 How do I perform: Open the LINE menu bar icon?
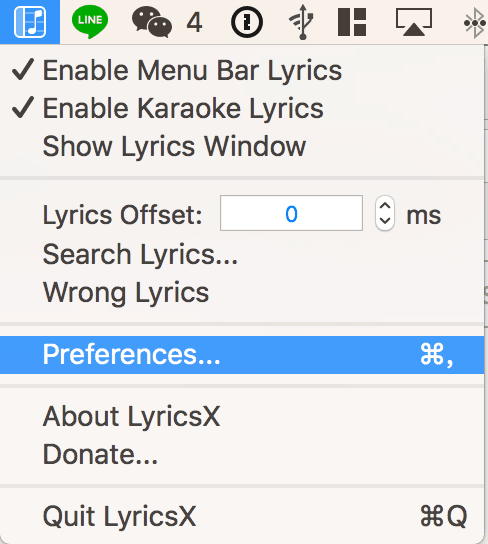90,22
